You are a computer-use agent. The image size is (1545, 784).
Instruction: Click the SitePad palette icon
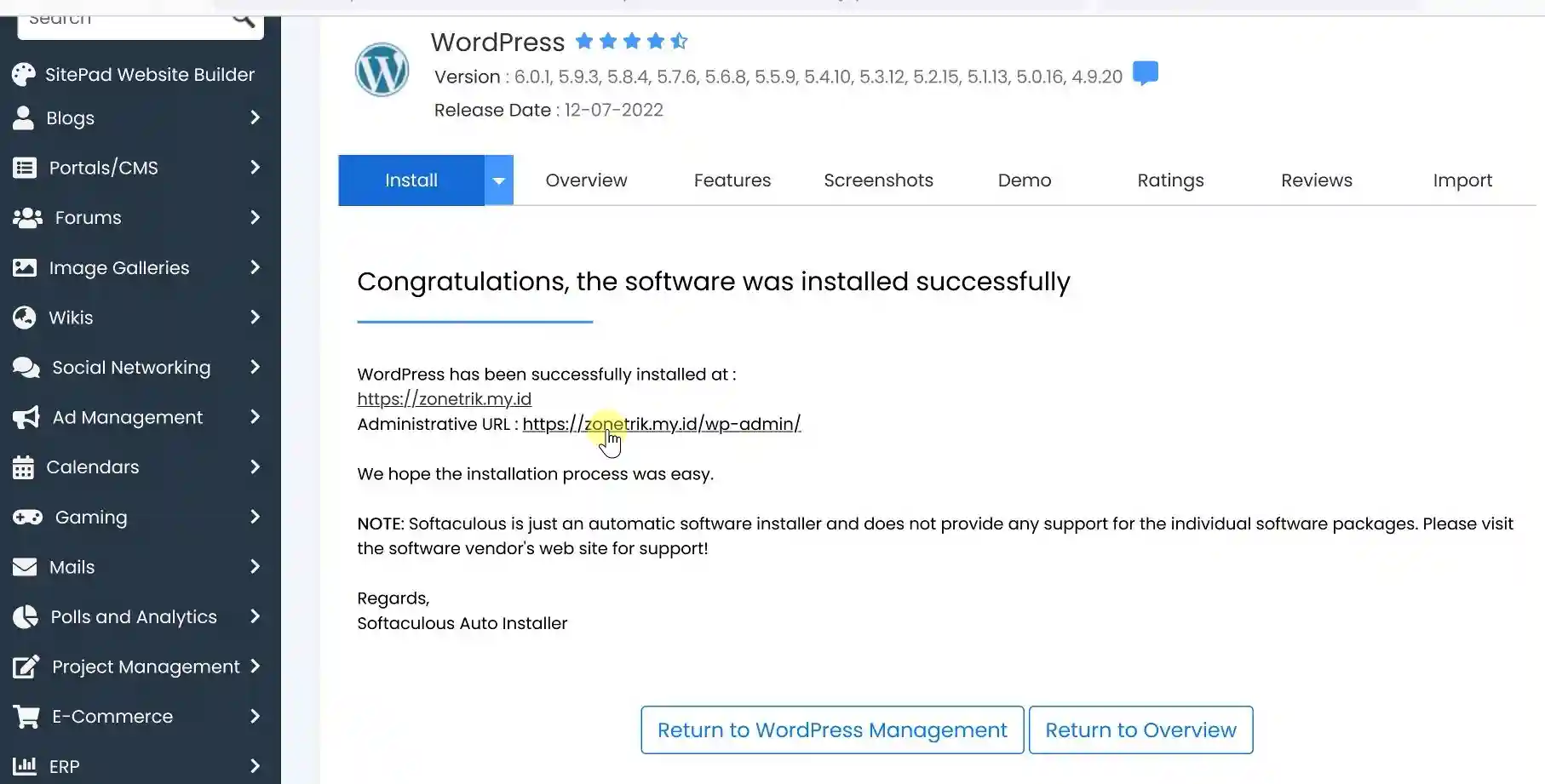pyautogui.click(x=24, y=75)
